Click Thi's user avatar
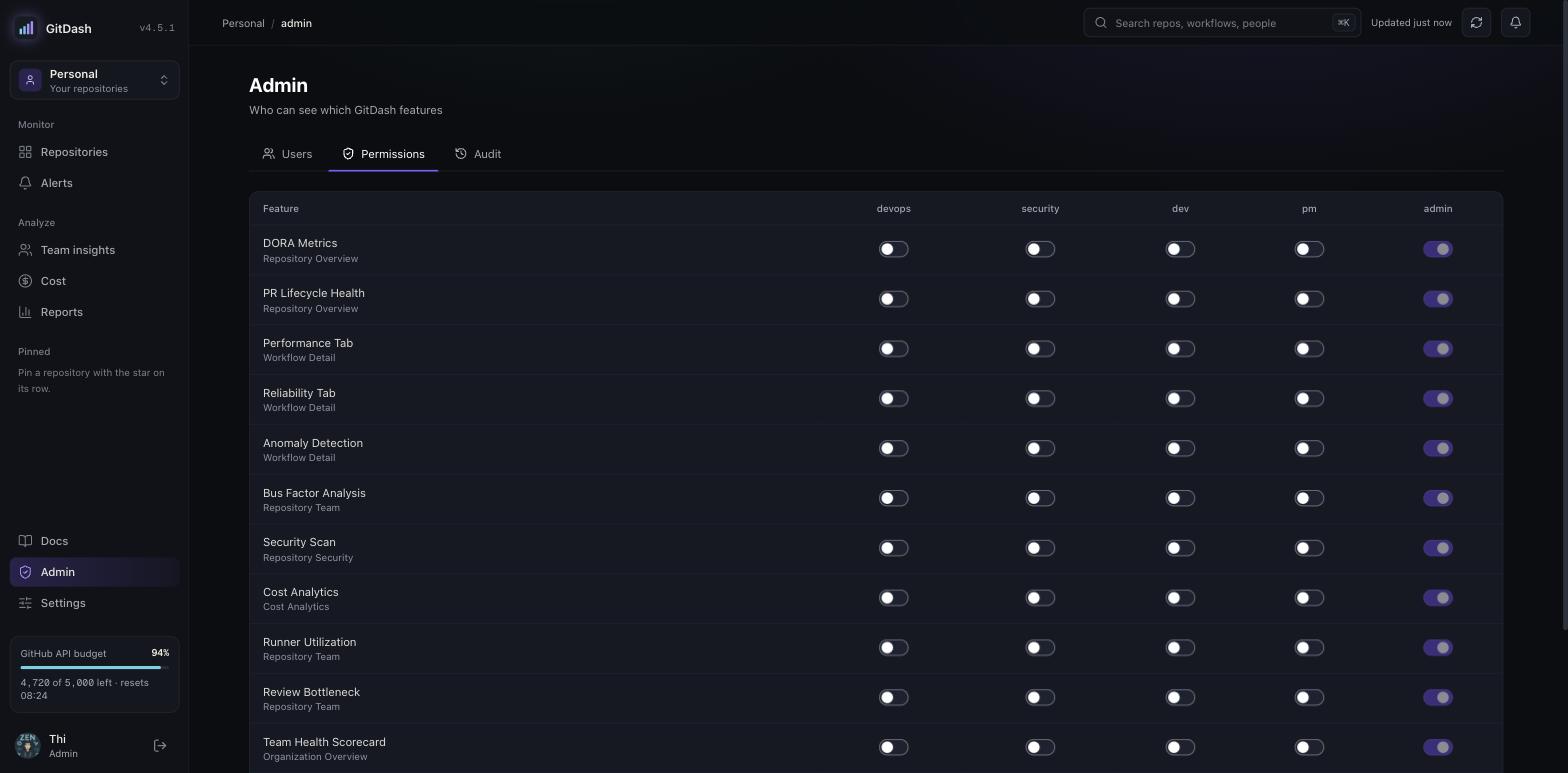This screenshot has height=773, width=1568. pyautogui.click(x=28, y=746)
